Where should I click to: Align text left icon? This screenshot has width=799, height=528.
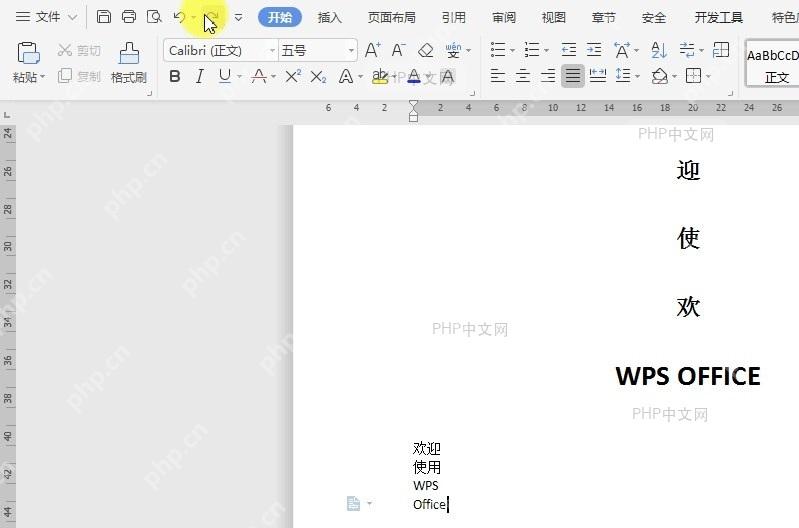click(497, 76)
